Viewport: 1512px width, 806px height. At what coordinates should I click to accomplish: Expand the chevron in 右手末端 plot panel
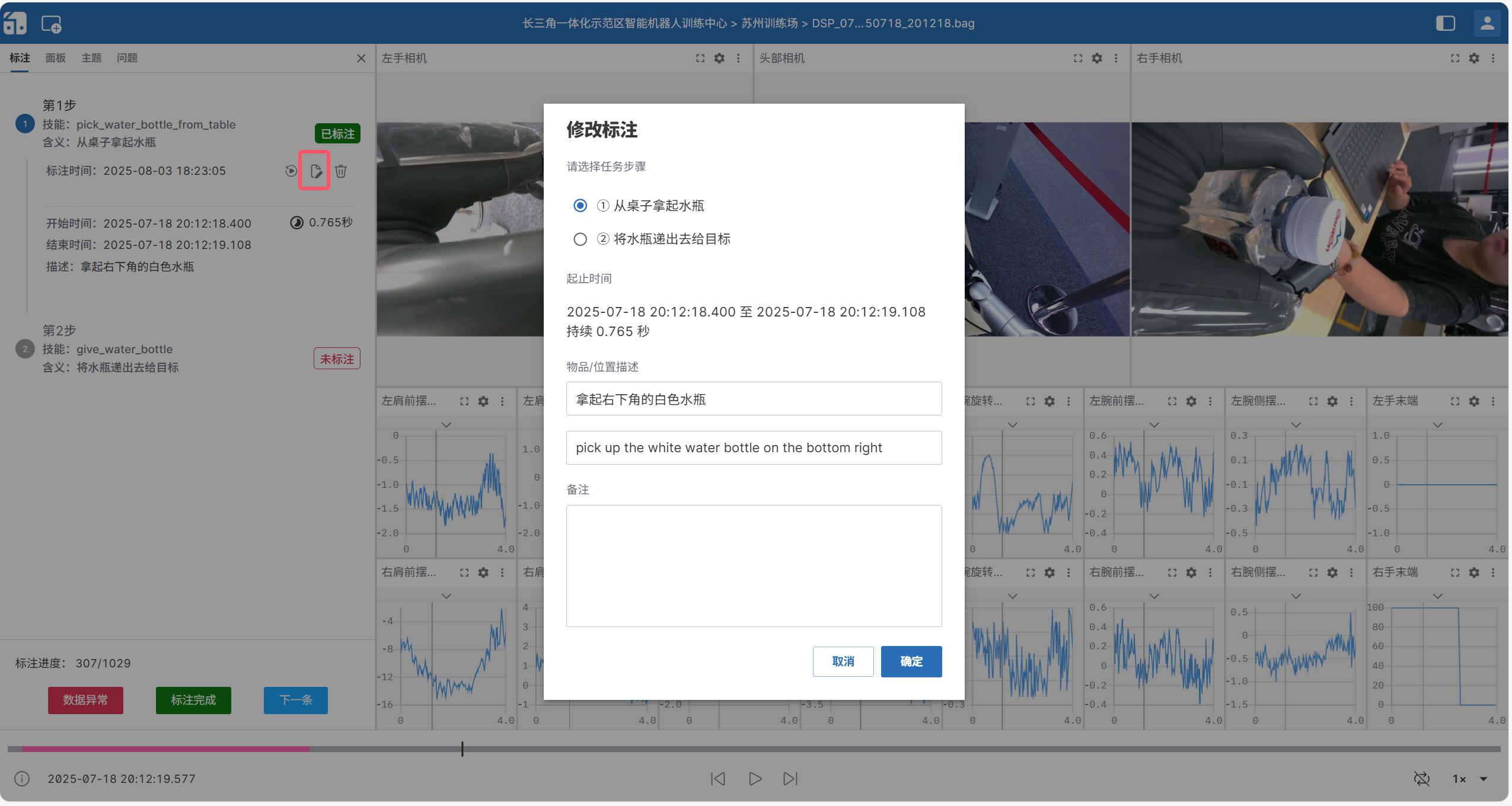click(1437, 596)
